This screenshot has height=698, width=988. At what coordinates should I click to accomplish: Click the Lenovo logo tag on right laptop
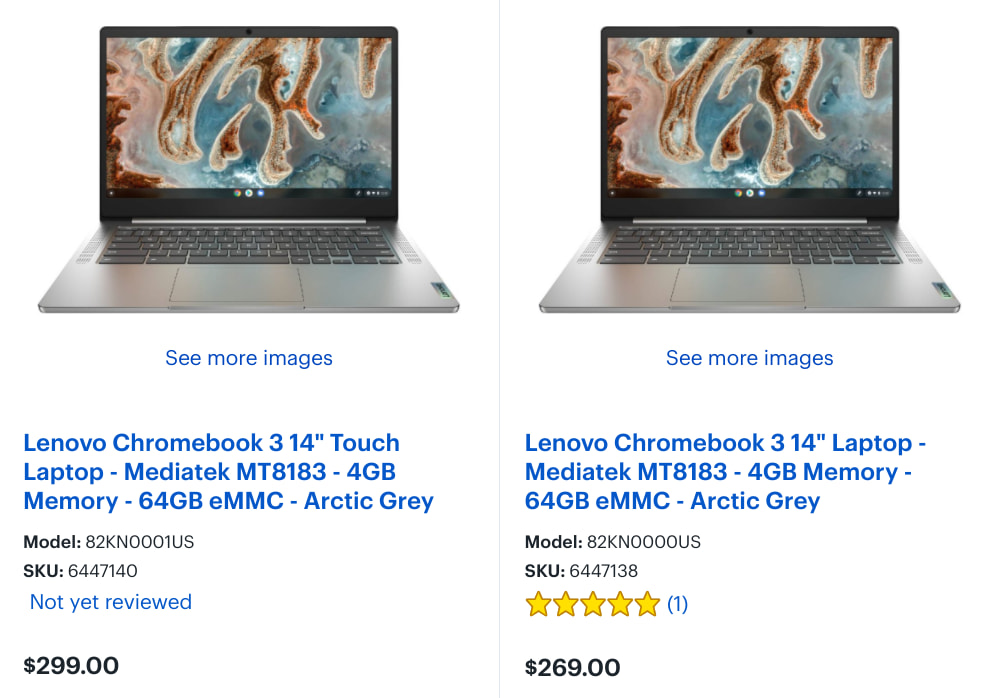tap(943, 290)
